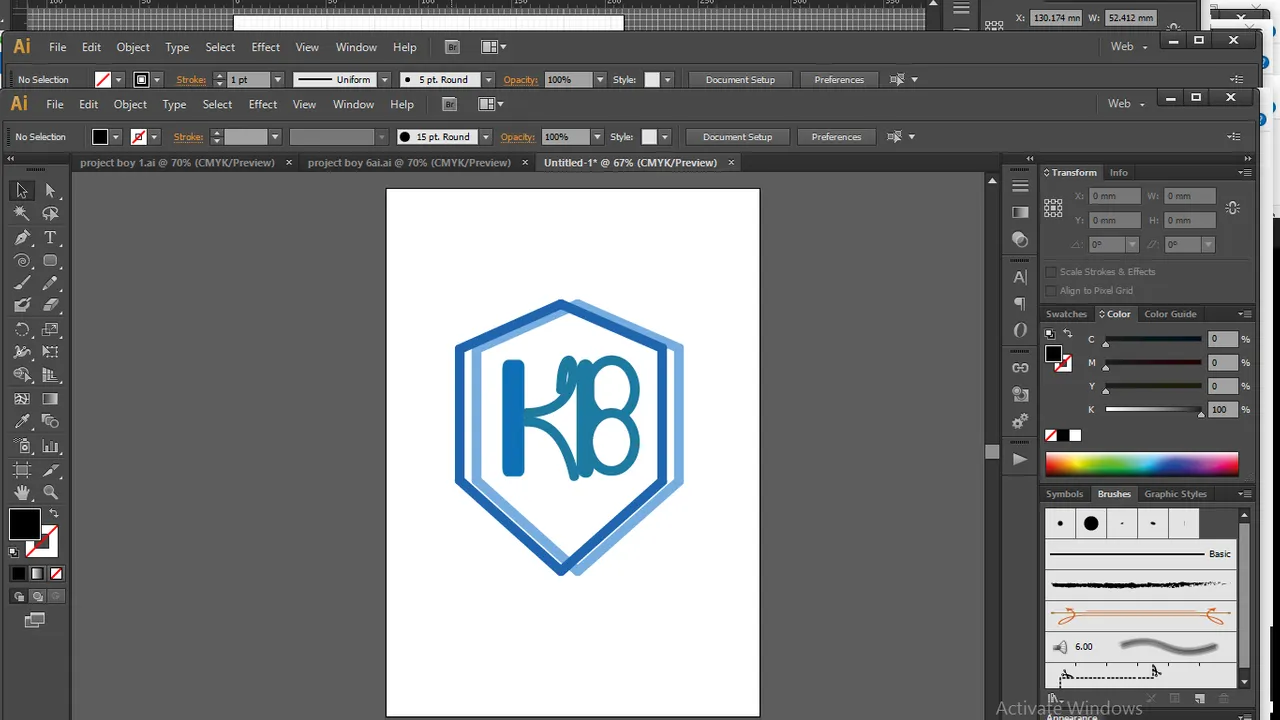Select the Scale tool
This screenshot has width=1280, height=720.
click(51, 329)
